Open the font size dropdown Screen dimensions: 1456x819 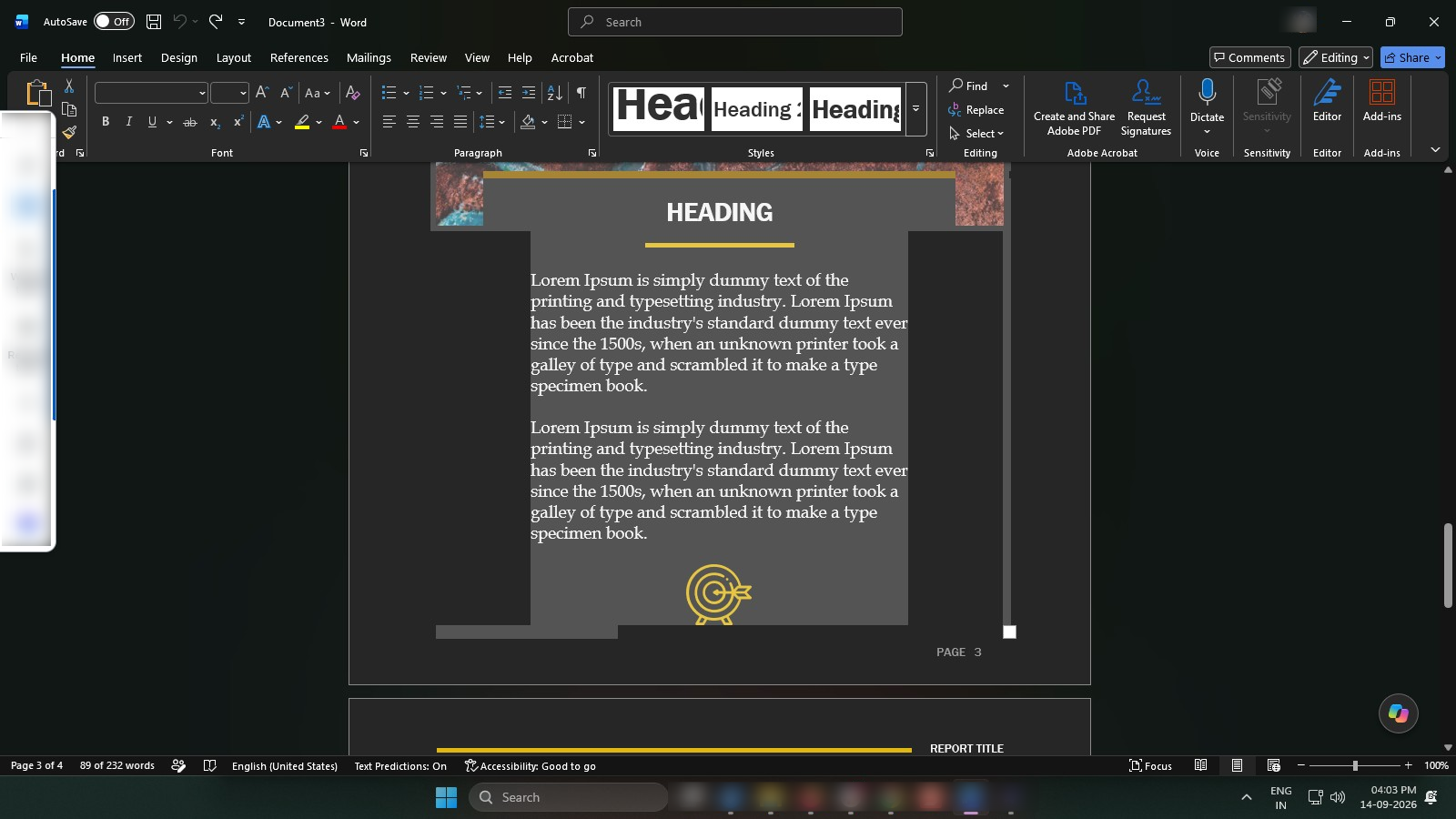(243, 93)
